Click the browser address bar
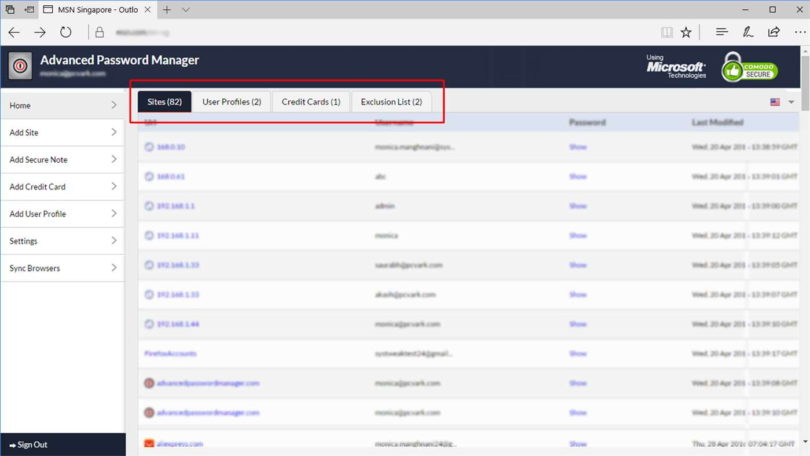The width and height of the screenshot is (810, 456). (370, 32)
